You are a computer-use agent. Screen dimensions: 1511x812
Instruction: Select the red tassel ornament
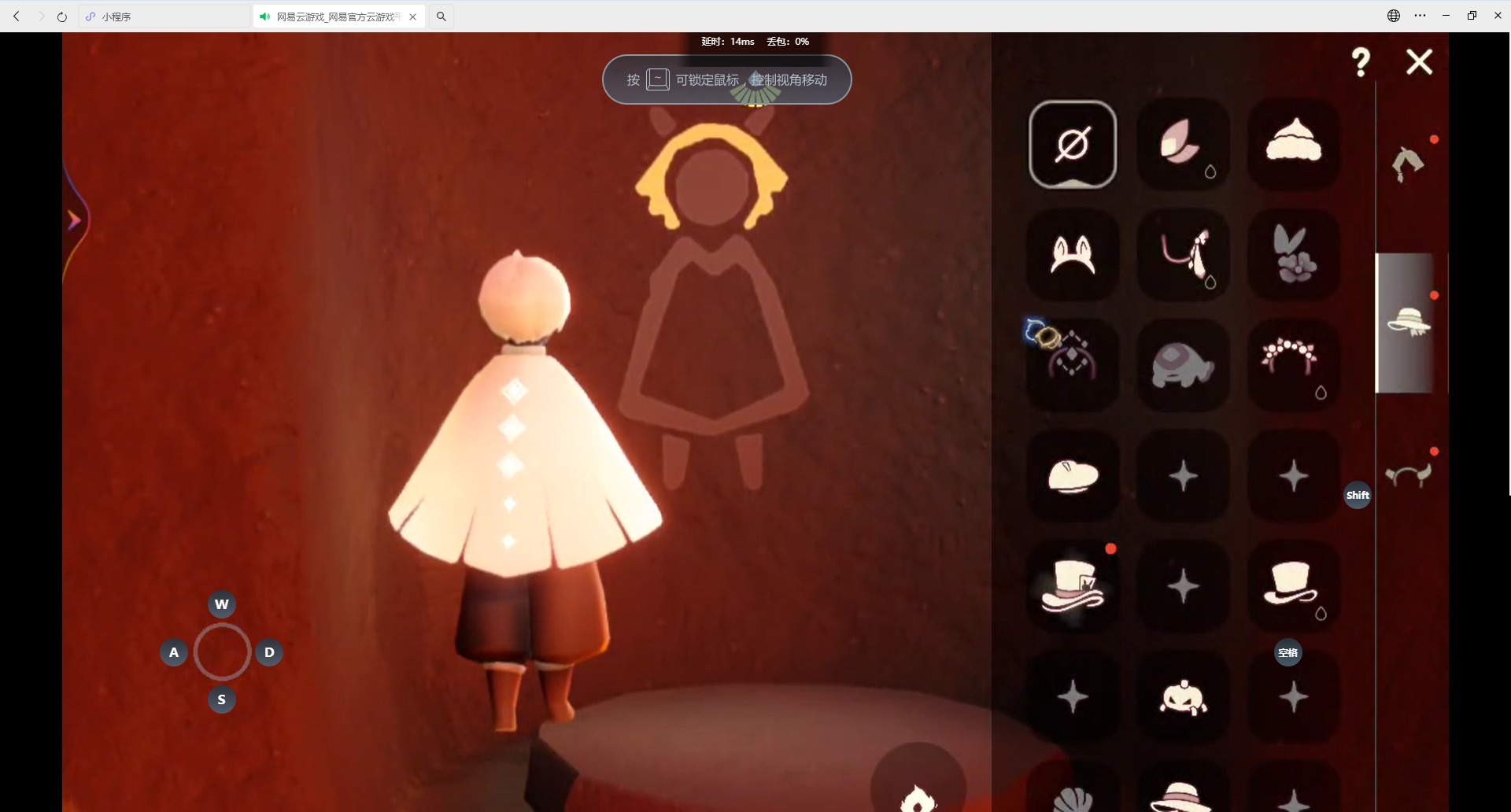pyautogui.click(x=1183, y=255)
